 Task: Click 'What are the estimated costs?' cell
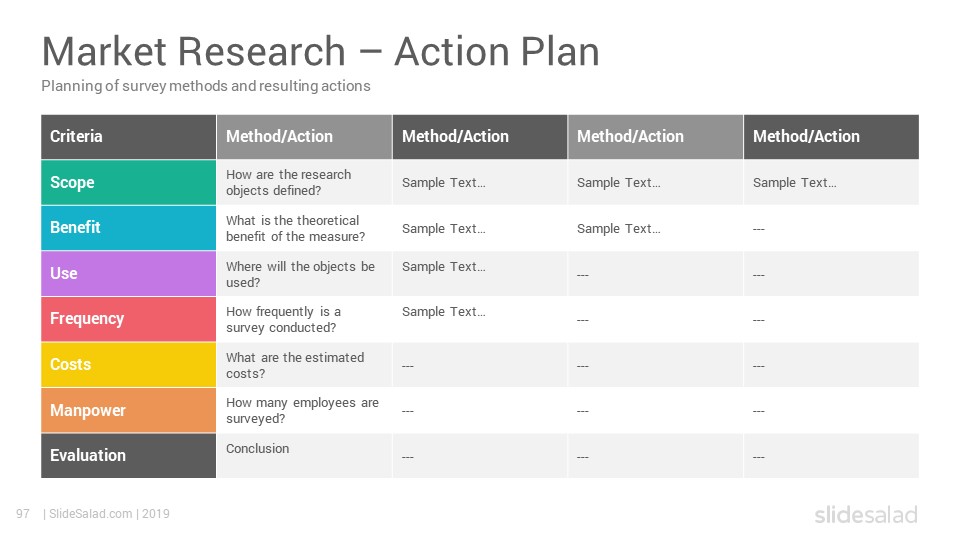304,365
